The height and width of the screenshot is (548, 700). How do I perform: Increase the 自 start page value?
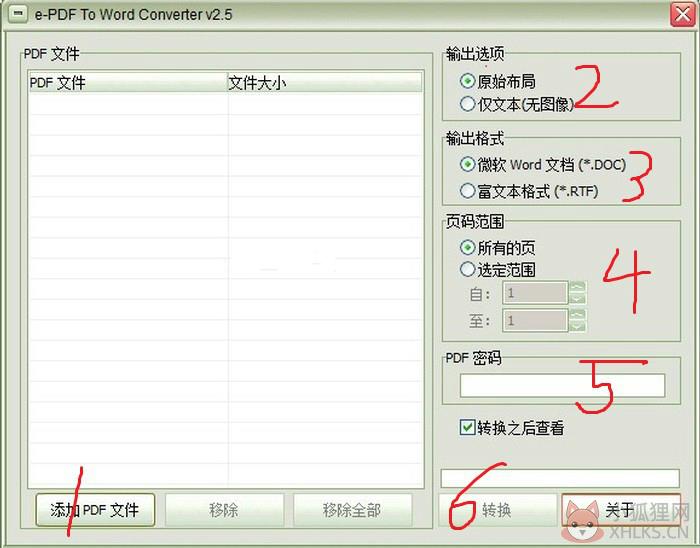tap(578, 286)
